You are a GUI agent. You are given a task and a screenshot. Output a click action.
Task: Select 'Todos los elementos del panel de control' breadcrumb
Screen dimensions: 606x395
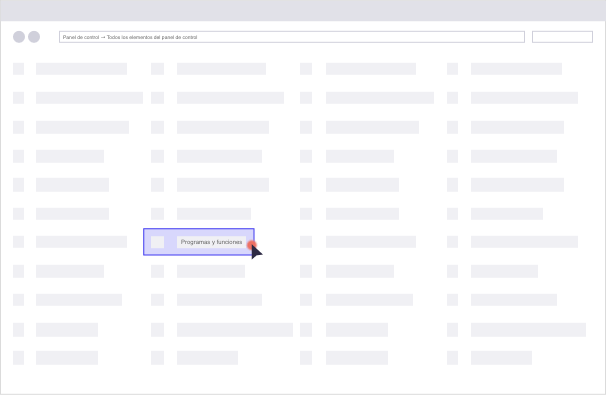(x=152, y=37)
